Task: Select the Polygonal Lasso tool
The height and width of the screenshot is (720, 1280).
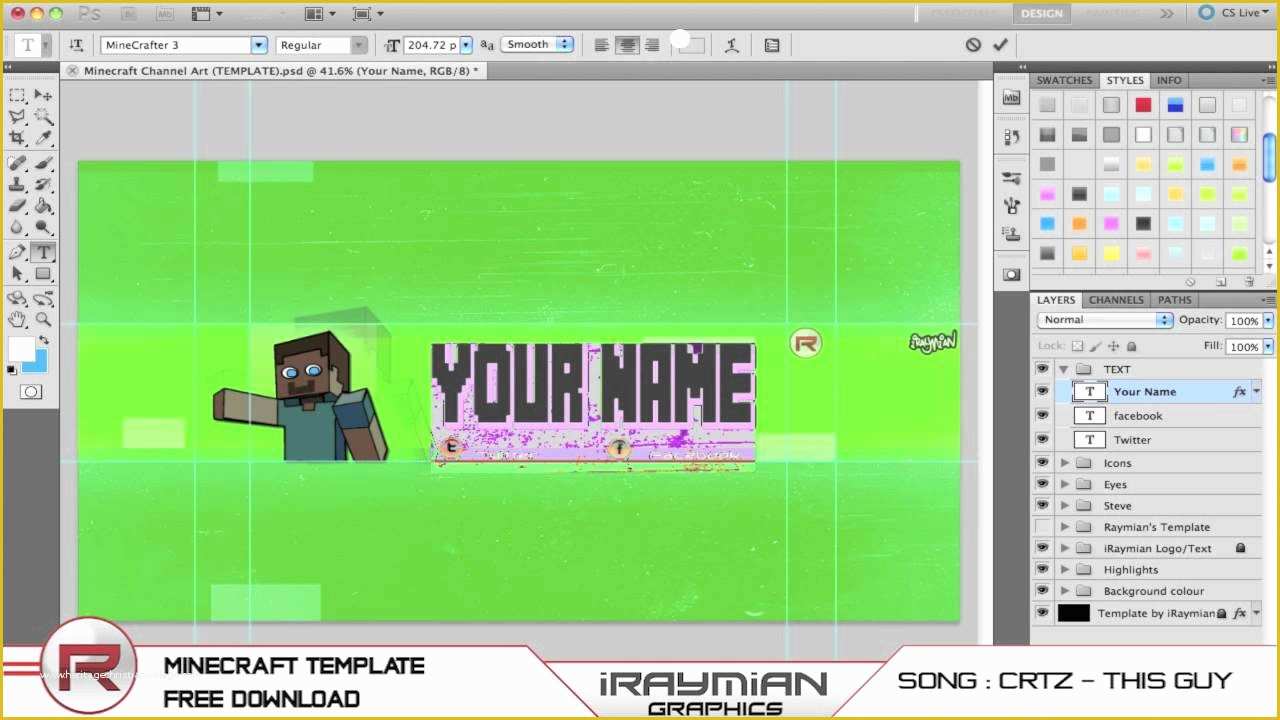Action: pos(17,117)
